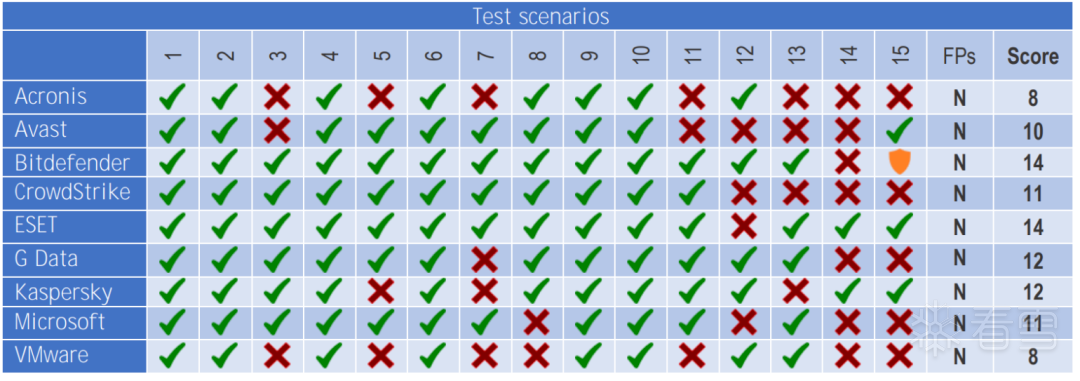Select the Score column header
This screenshot has height=381, width=1080.
[1033, 55]
